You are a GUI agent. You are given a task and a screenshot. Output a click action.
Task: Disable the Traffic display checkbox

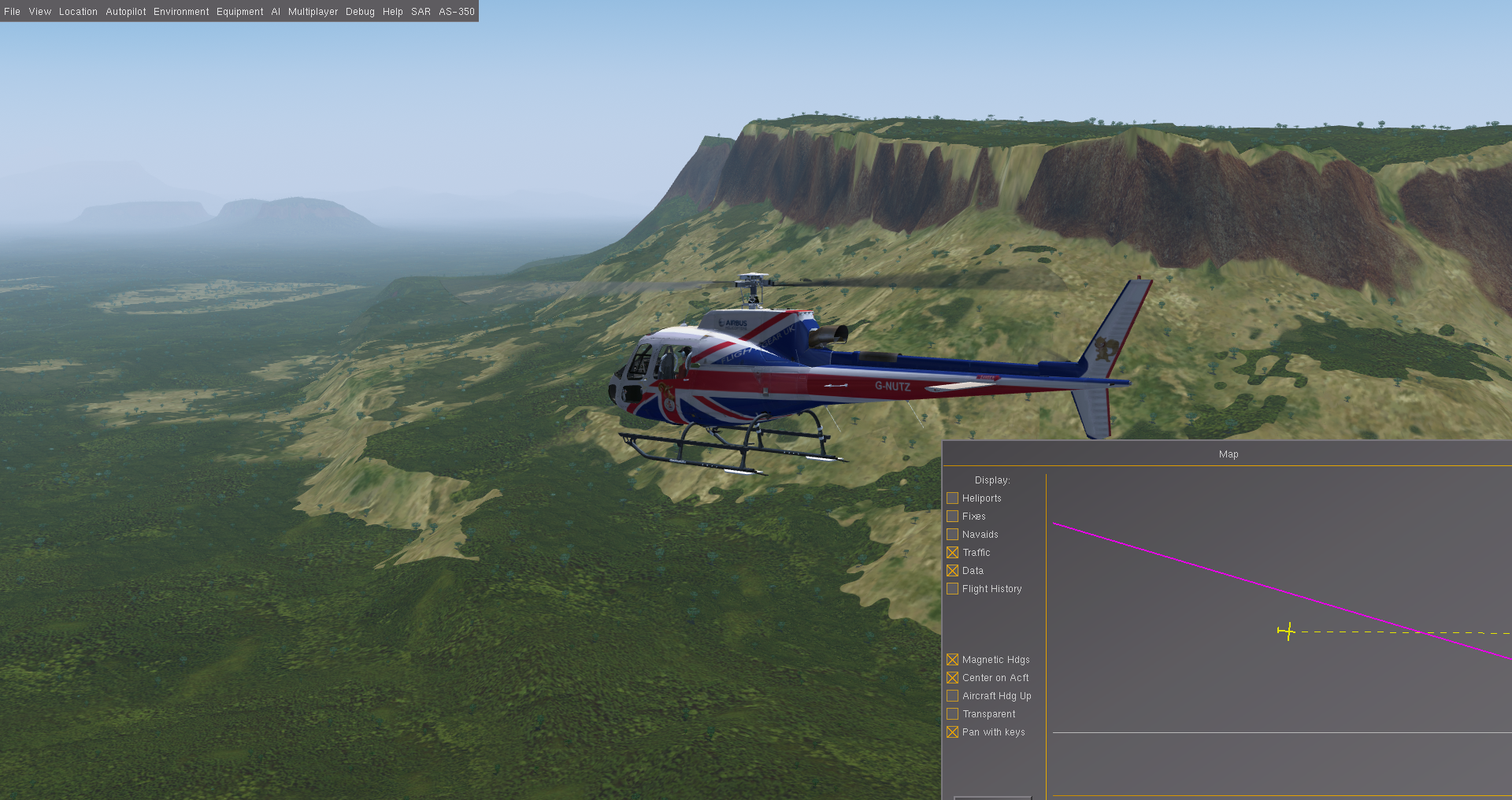pos(953,553)
